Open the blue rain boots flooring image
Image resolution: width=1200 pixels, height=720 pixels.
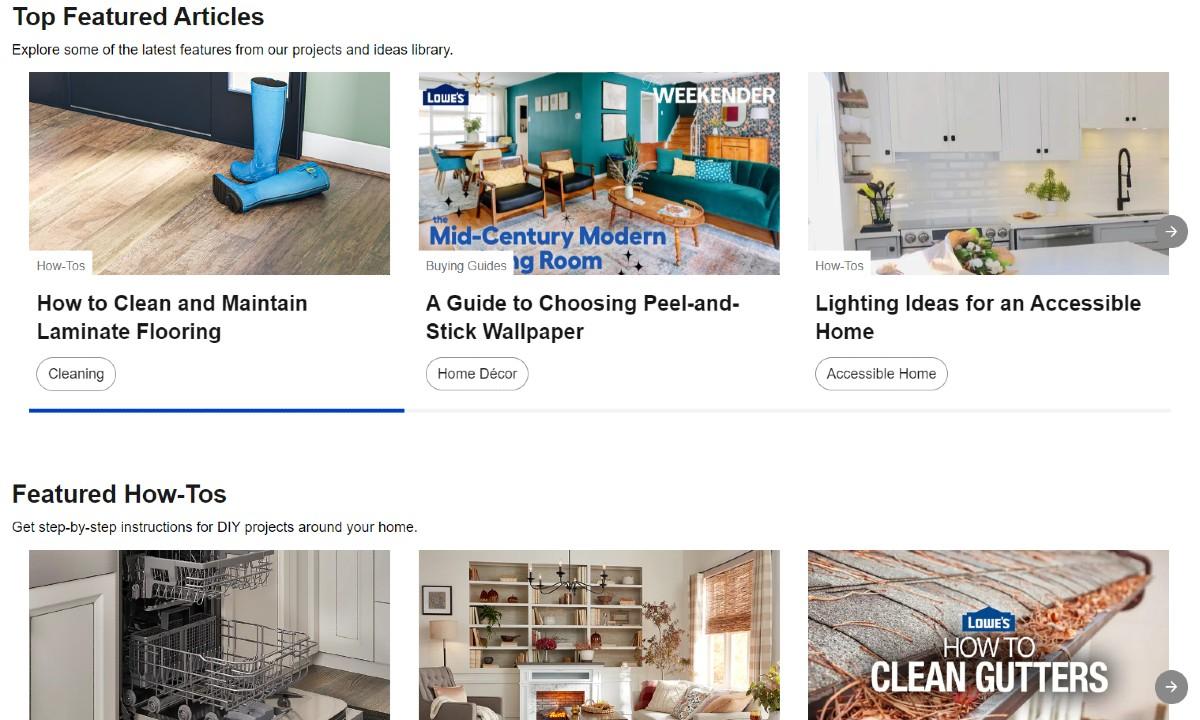pos(209,173)
